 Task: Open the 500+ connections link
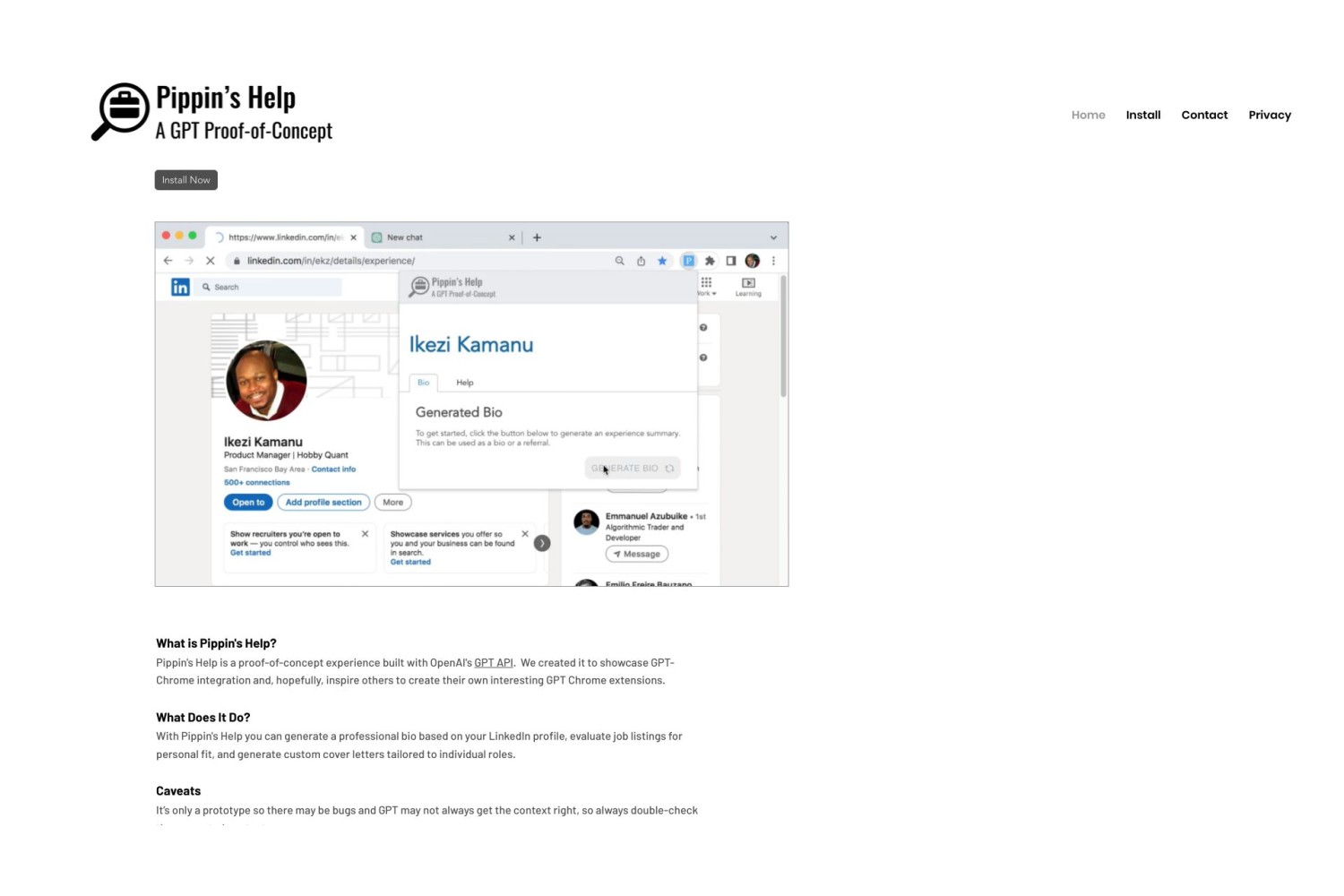coord(256,482)
